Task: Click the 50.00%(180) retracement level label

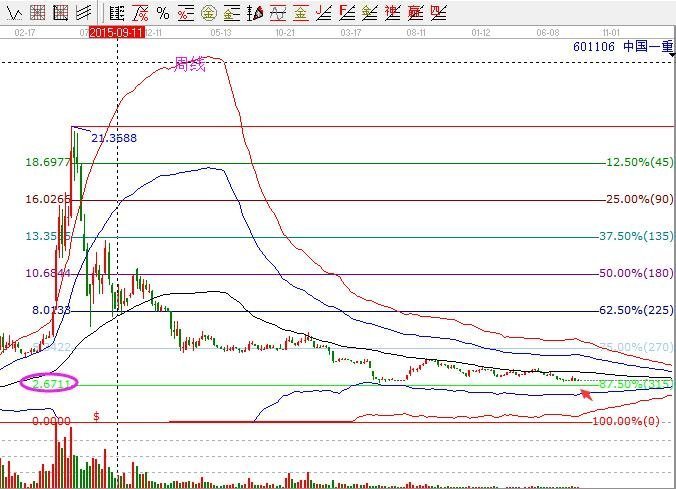Action: [x=638, y=273]
